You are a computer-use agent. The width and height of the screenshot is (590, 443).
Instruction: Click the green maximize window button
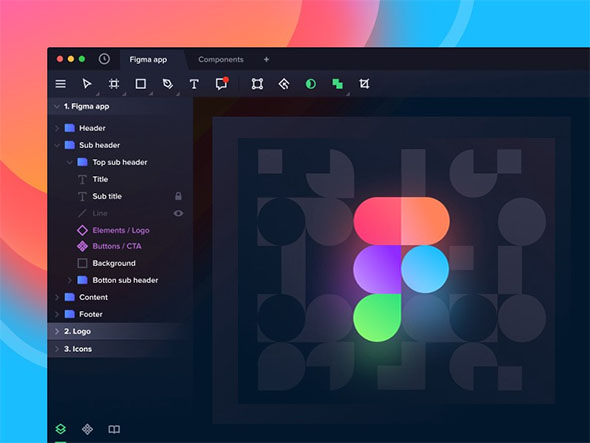tap(82, 59)
